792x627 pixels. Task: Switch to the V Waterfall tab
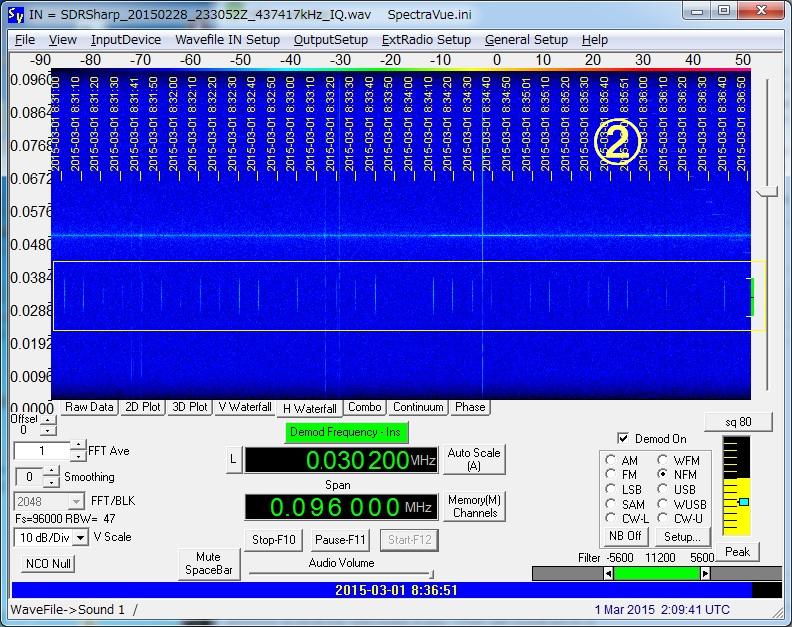[x=245, y=407]
